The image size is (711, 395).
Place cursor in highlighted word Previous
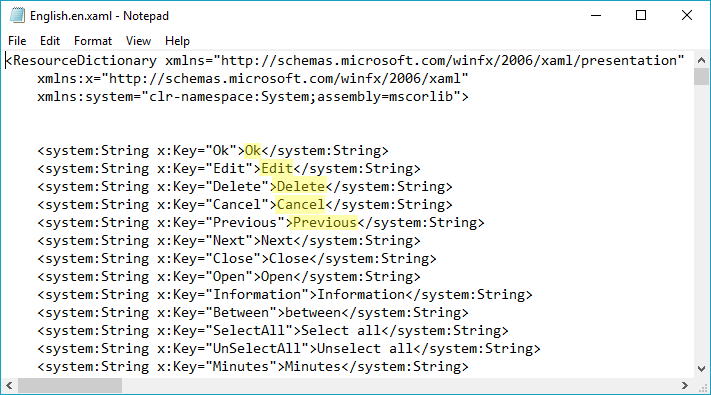325,223
